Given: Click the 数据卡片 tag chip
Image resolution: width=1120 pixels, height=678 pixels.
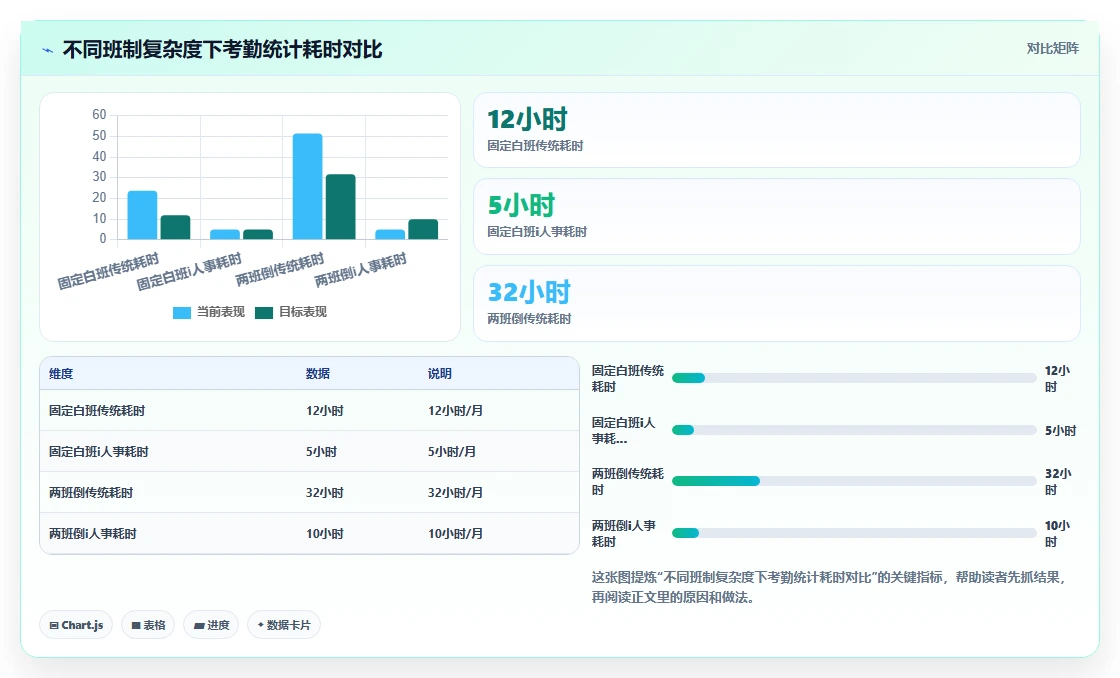Looking at the screenshot, I should point(284,625).
